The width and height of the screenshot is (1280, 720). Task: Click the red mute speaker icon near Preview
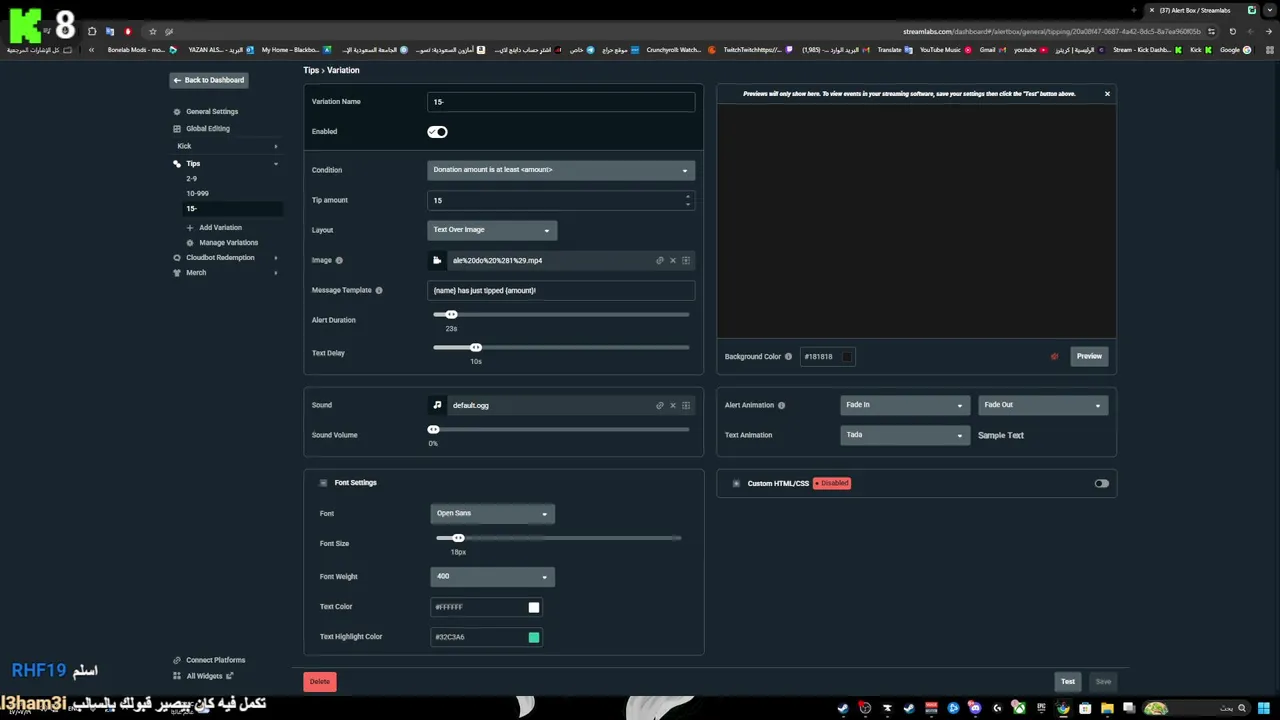pos(1055,357)
